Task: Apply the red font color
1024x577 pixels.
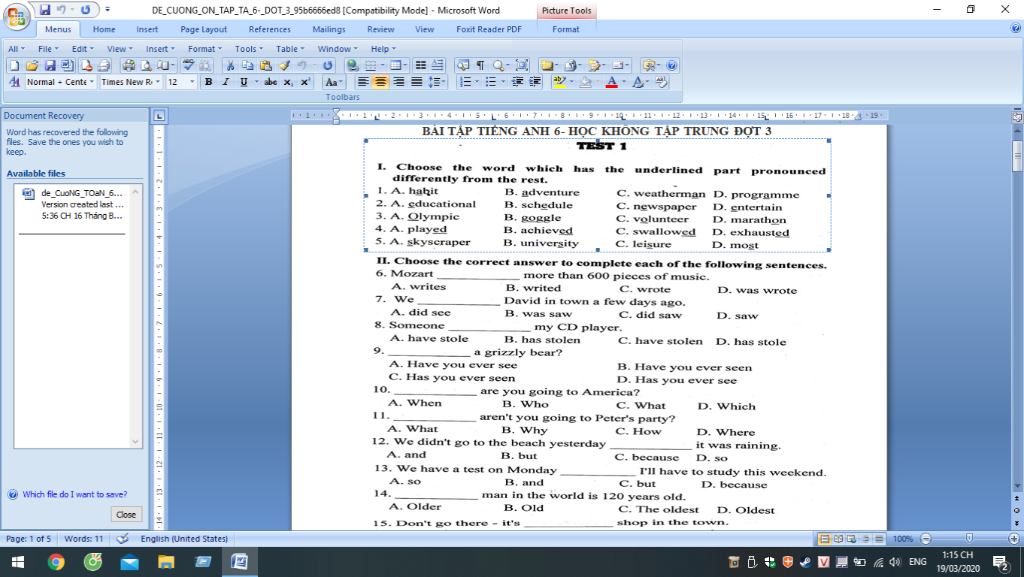Action: coord(611,82)
